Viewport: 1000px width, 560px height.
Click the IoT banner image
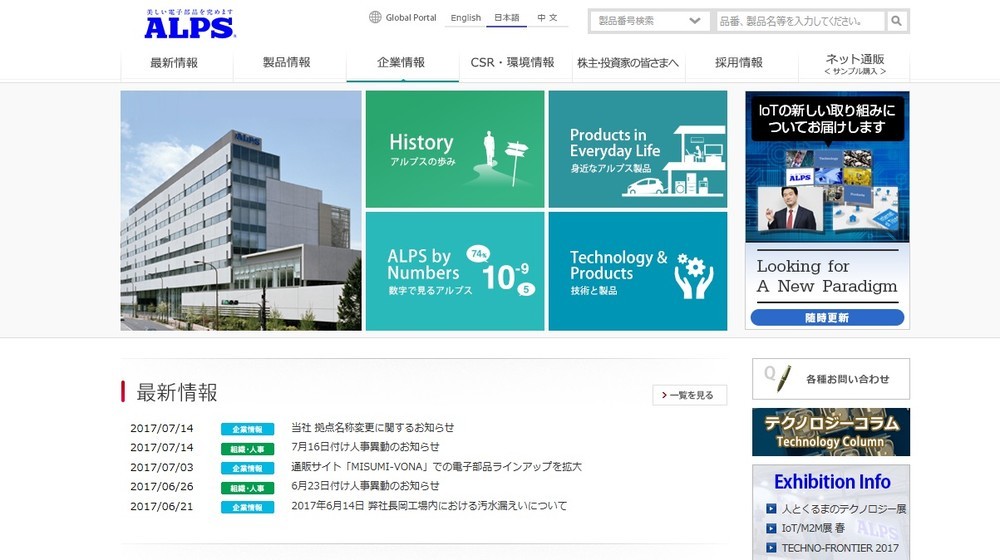point(827,167)
